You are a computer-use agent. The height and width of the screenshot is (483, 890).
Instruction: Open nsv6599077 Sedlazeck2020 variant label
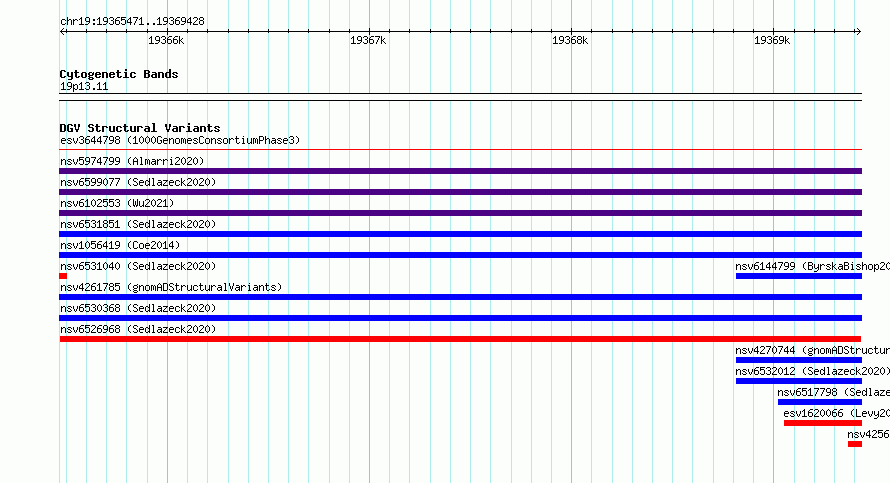[x=138, y=182]
